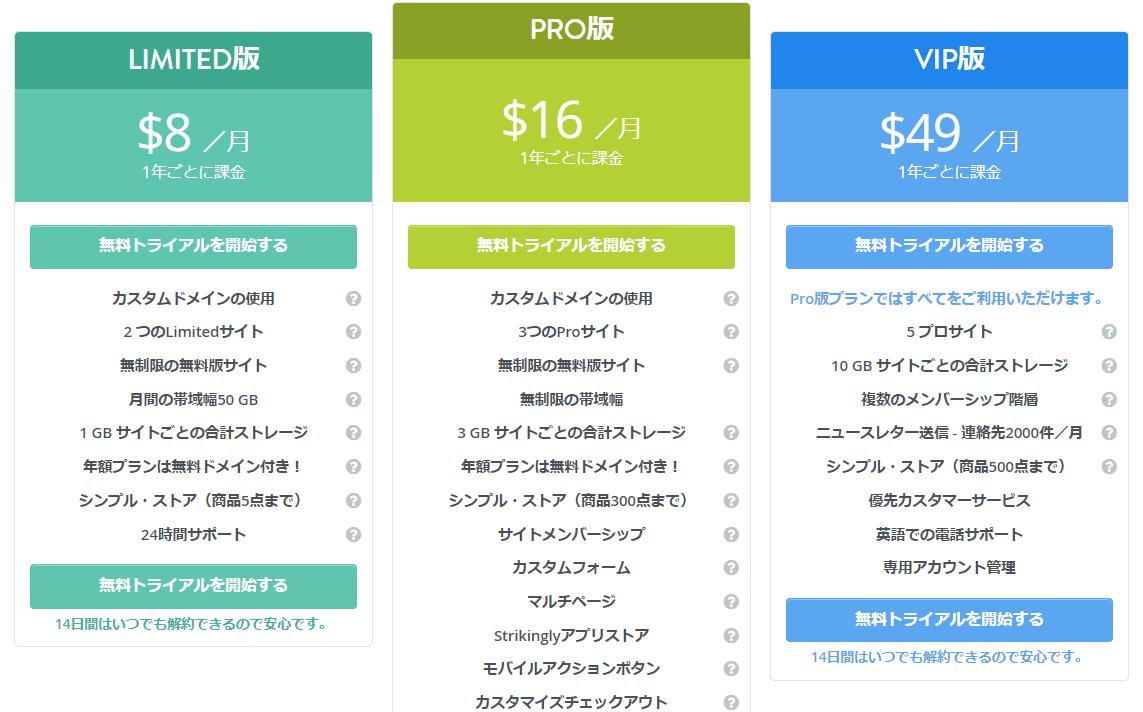The width and height of the screenshot is (1143, 712).
Task: Open help icon for マルチページ
Action: [x=731, y=601]
